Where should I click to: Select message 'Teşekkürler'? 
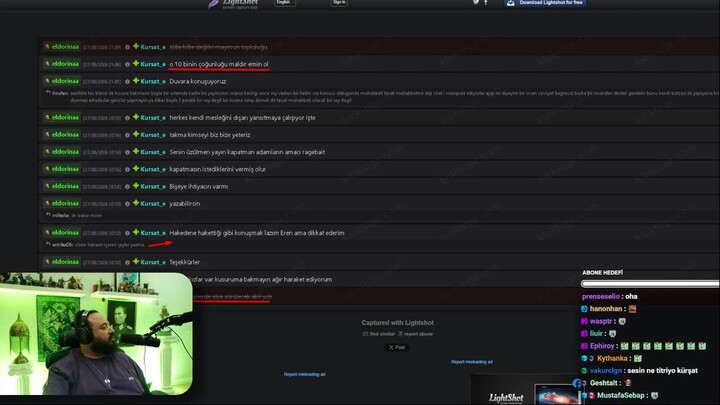(x=185, y=262)
